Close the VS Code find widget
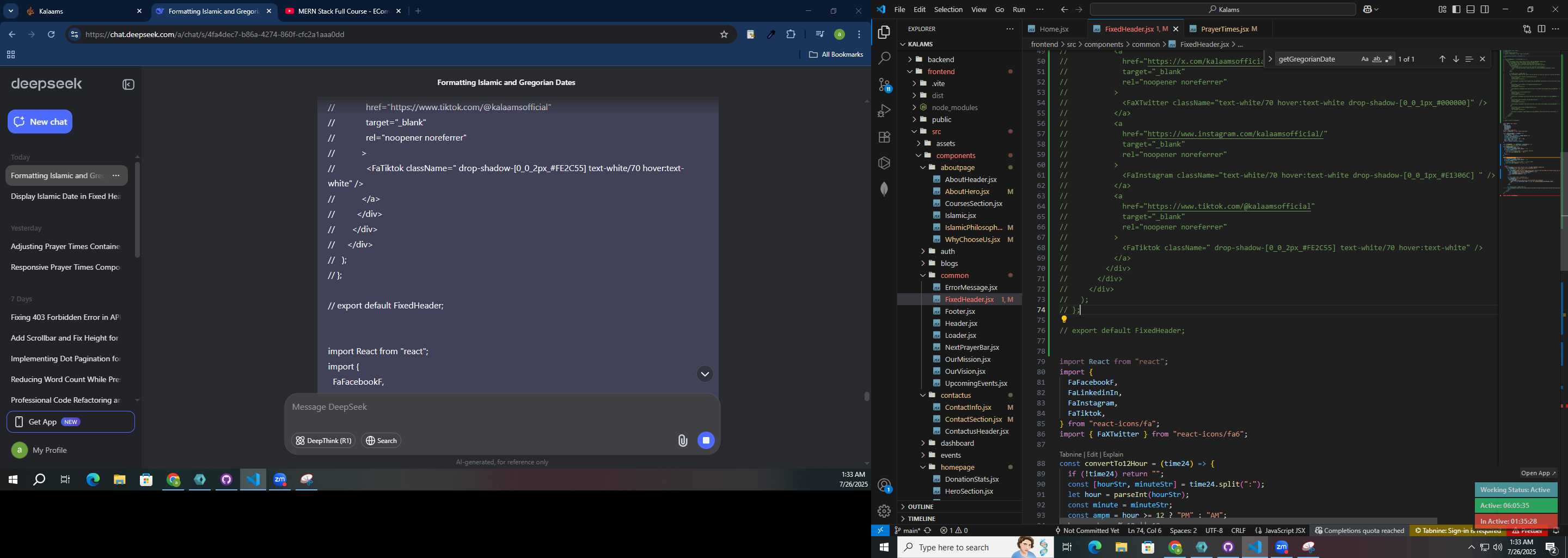1568x558 pixels. (x=1482, y=59)
